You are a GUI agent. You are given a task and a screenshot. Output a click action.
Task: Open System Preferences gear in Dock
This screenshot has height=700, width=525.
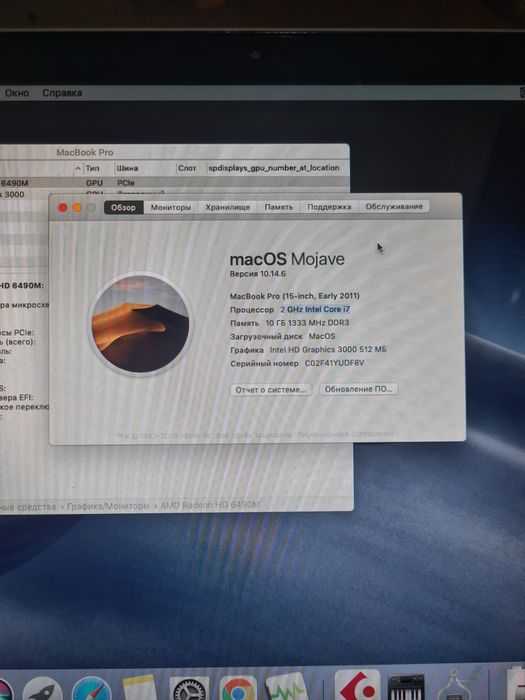pyautogui.click(x=189, y=688)
